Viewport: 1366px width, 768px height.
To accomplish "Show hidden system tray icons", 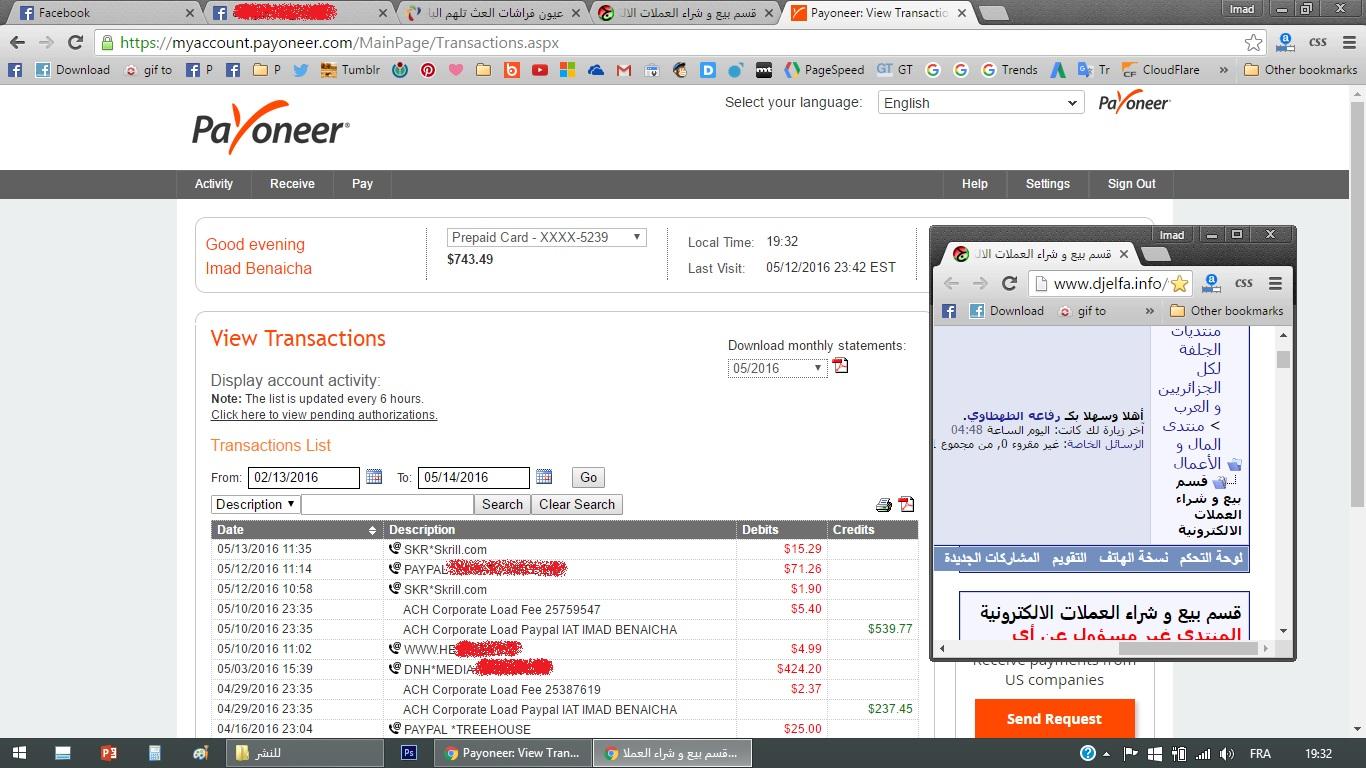I will coord(1106,754).
